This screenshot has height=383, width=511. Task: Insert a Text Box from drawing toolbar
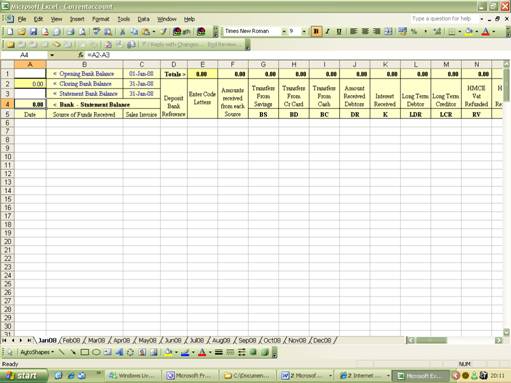tap(108, 352)
